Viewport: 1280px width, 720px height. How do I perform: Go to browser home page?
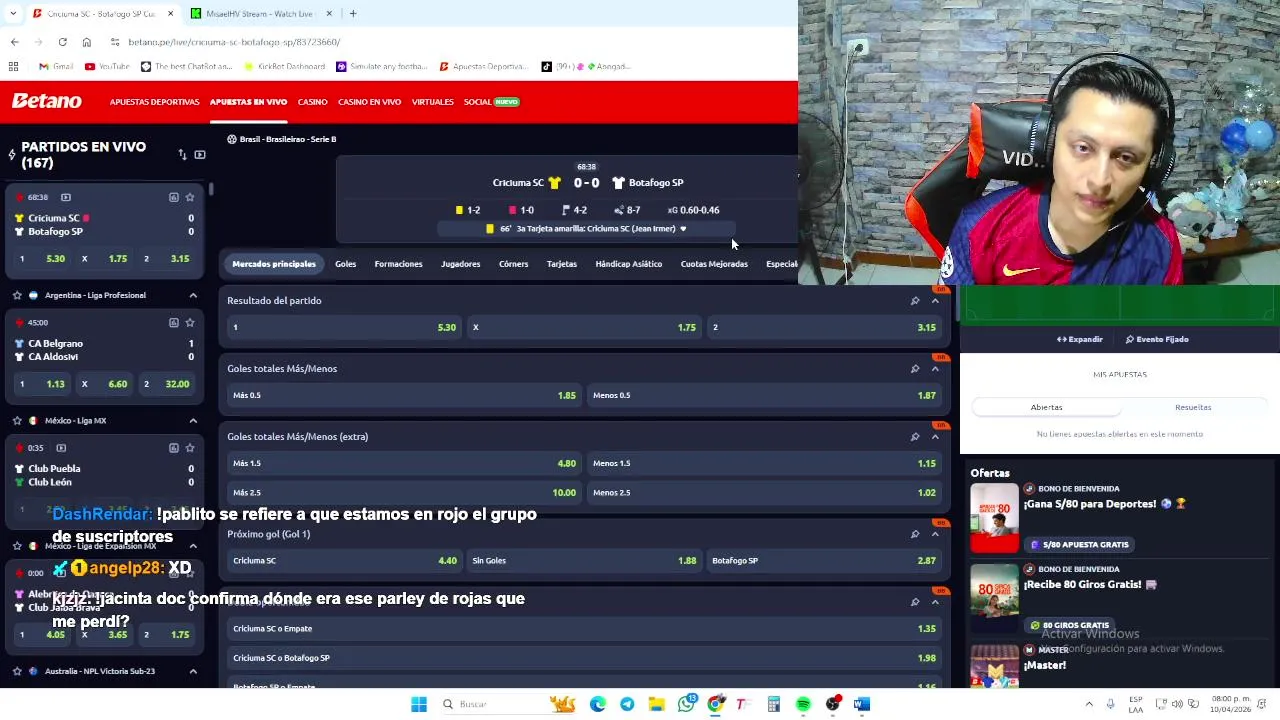(x=87, y=42)
